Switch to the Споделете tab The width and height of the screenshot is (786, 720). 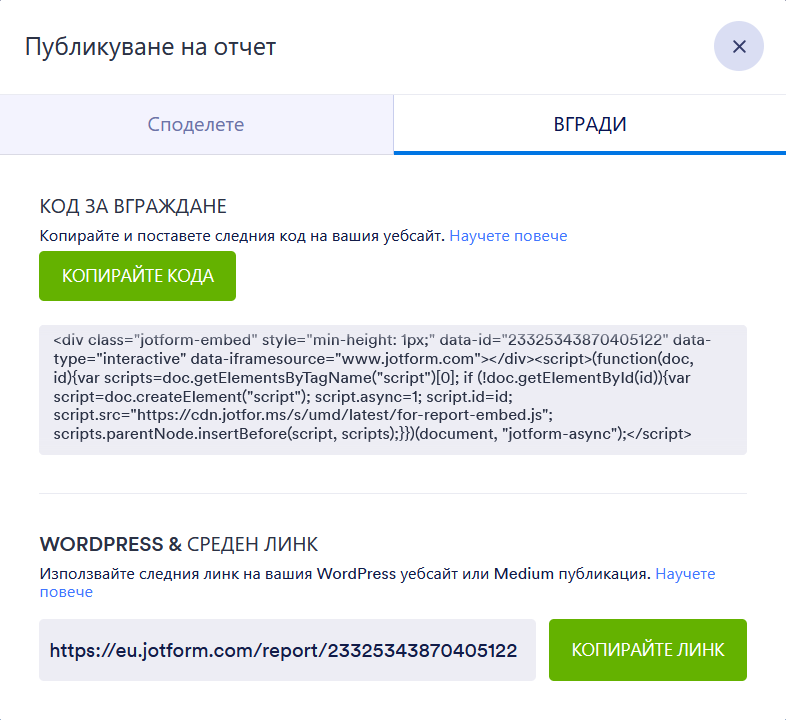(196, 124)
